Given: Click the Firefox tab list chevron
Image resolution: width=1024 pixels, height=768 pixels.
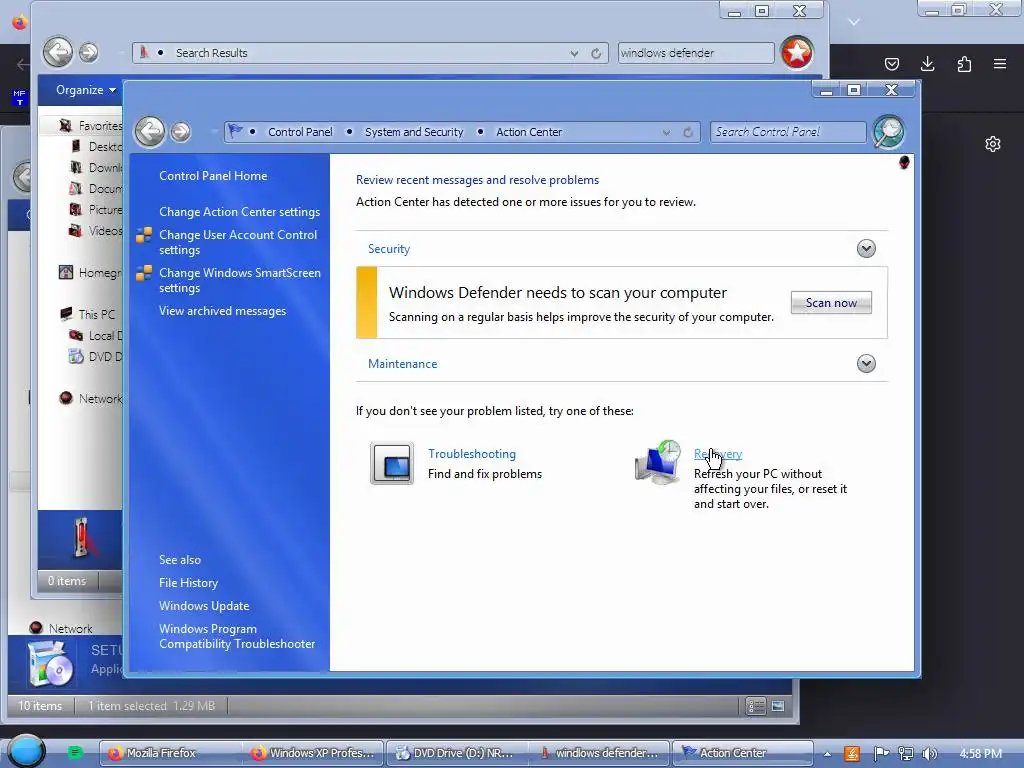Looking at the screenshot, I should pyautogui.click(x=854, y=22).
